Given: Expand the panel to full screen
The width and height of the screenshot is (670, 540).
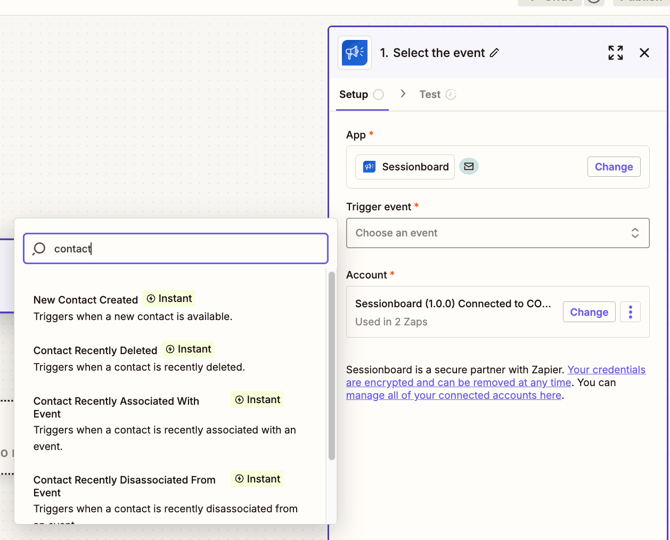Looking at the screenshot, I should pyautogui.click(x=615, y=53).
